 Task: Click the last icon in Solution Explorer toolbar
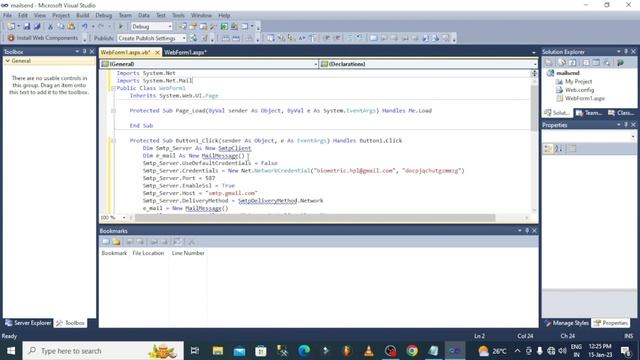[x=620, y=62]
